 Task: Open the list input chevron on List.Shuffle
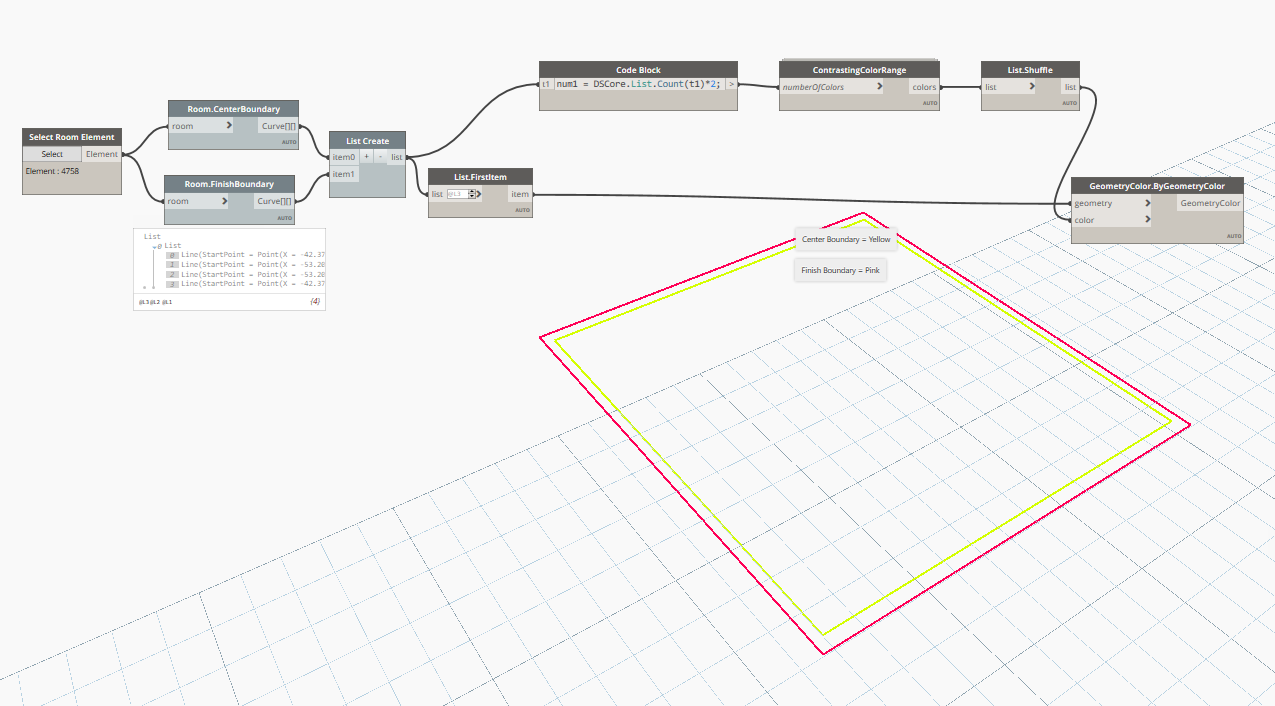tap(1032, 87)
